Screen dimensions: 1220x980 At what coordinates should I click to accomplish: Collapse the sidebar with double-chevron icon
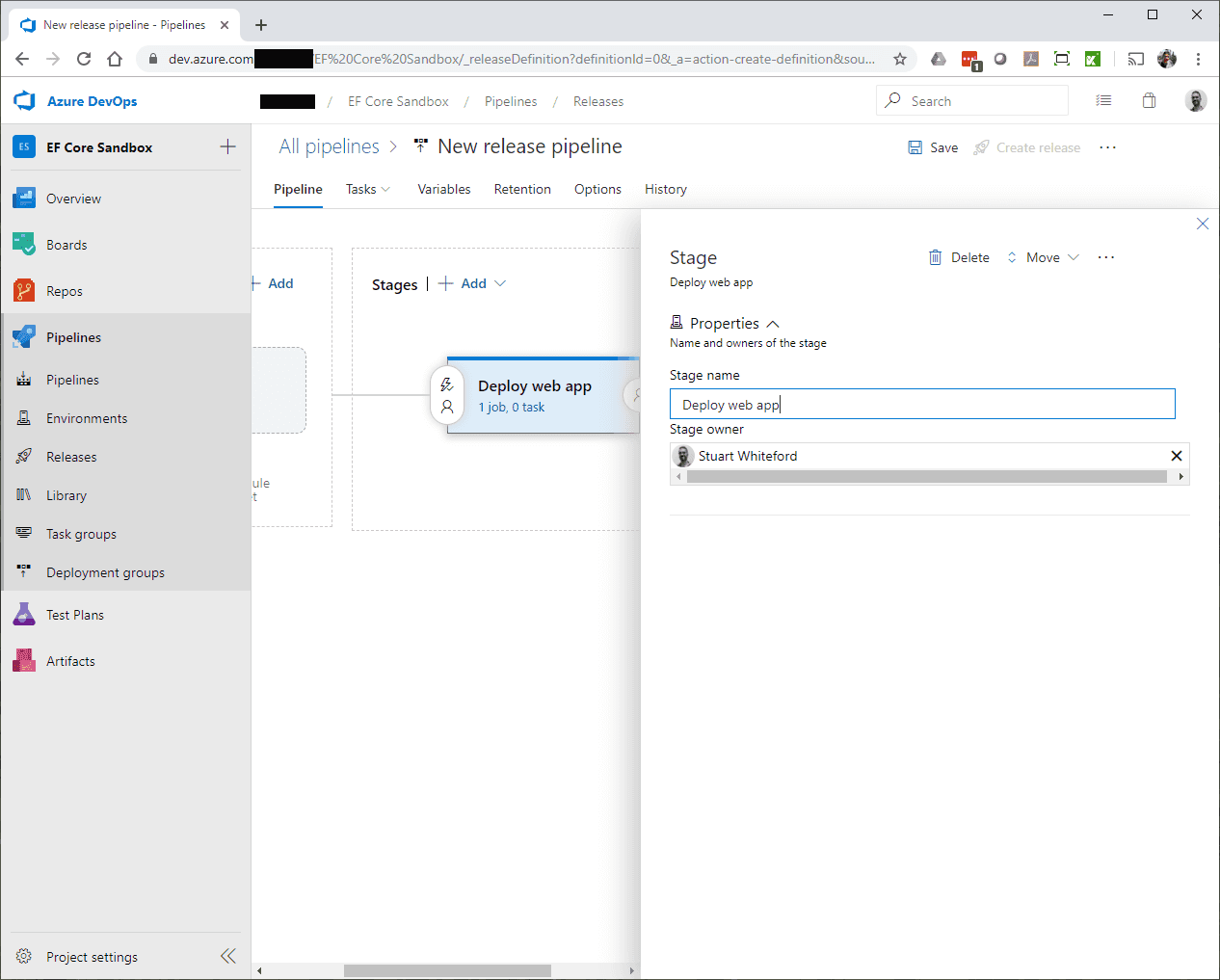228,956
